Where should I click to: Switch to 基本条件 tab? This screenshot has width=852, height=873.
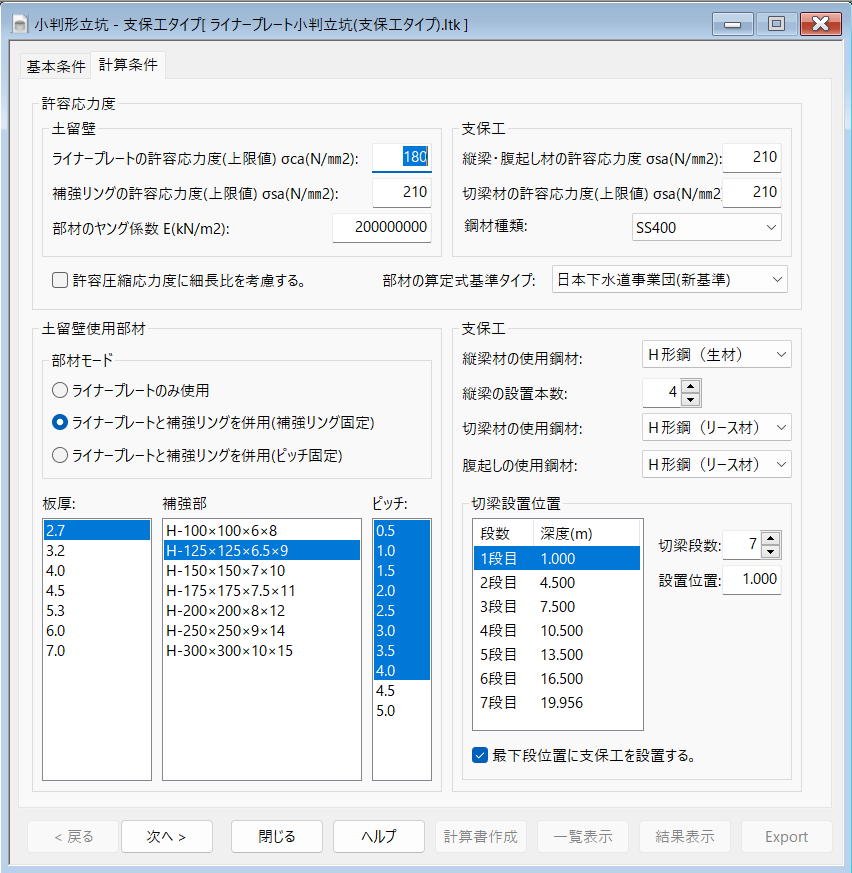click(x=55, y=66)
